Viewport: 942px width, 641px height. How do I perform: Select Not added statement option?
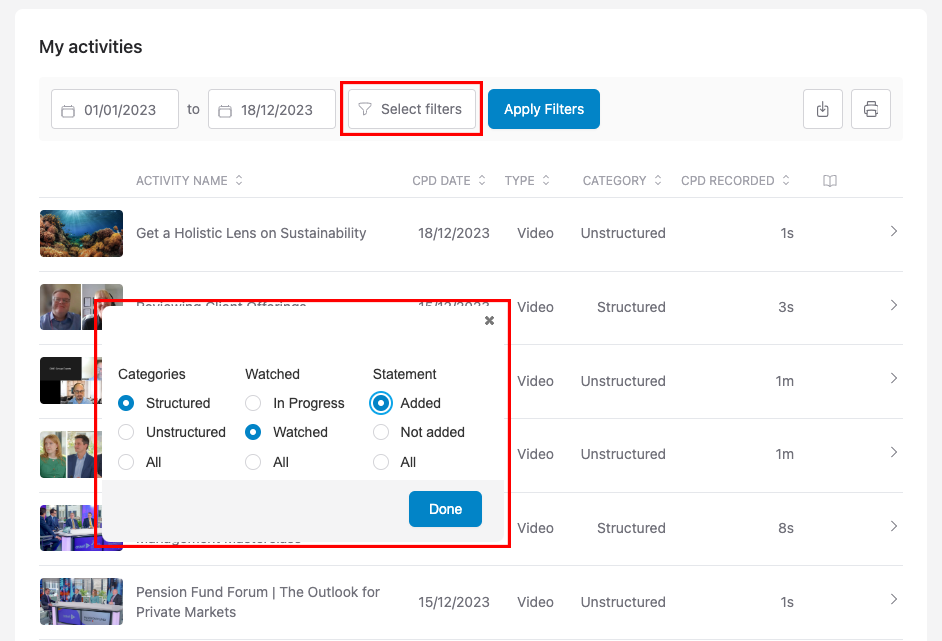click(x=381, y=432)
